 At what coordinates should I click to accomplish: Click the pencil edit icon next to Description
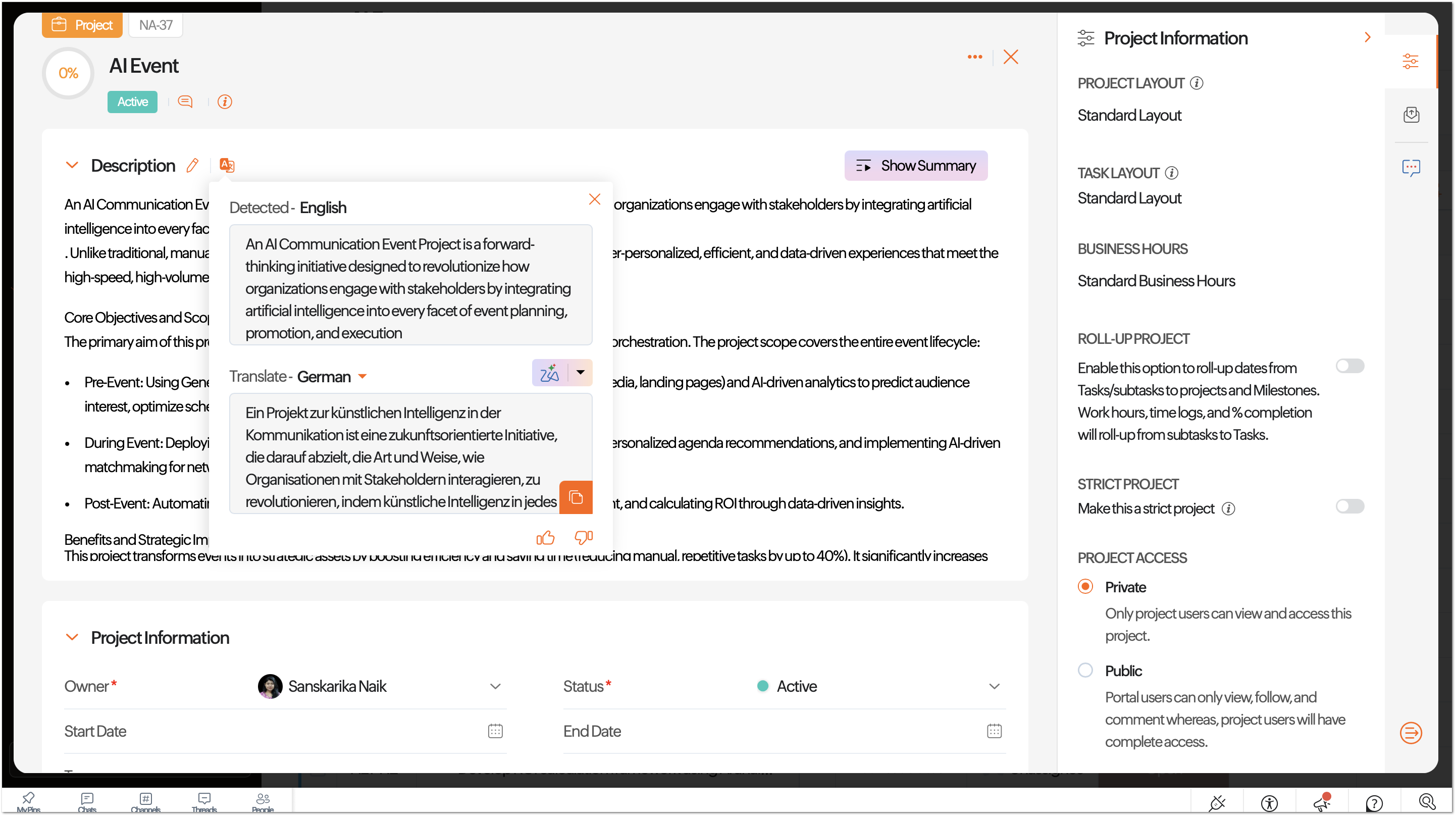coord(192,165)
